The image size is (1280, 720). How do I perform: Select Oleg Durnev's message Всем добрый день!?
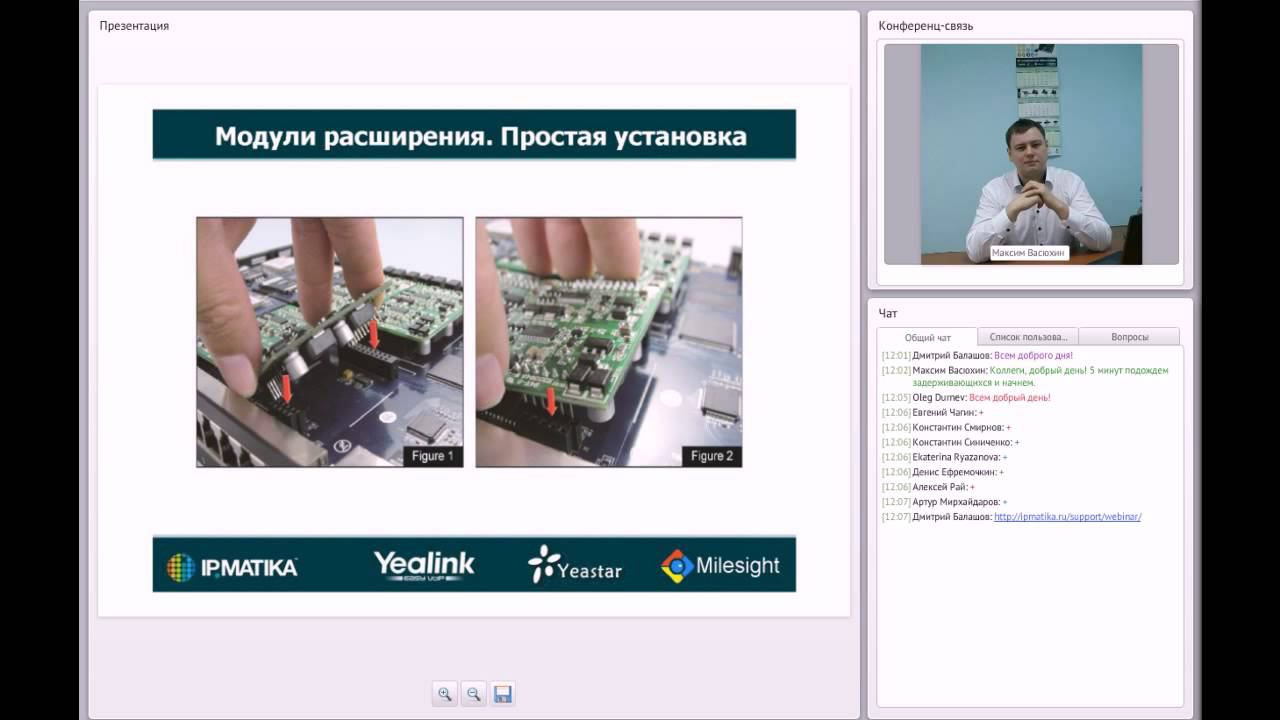pos(966,397)
